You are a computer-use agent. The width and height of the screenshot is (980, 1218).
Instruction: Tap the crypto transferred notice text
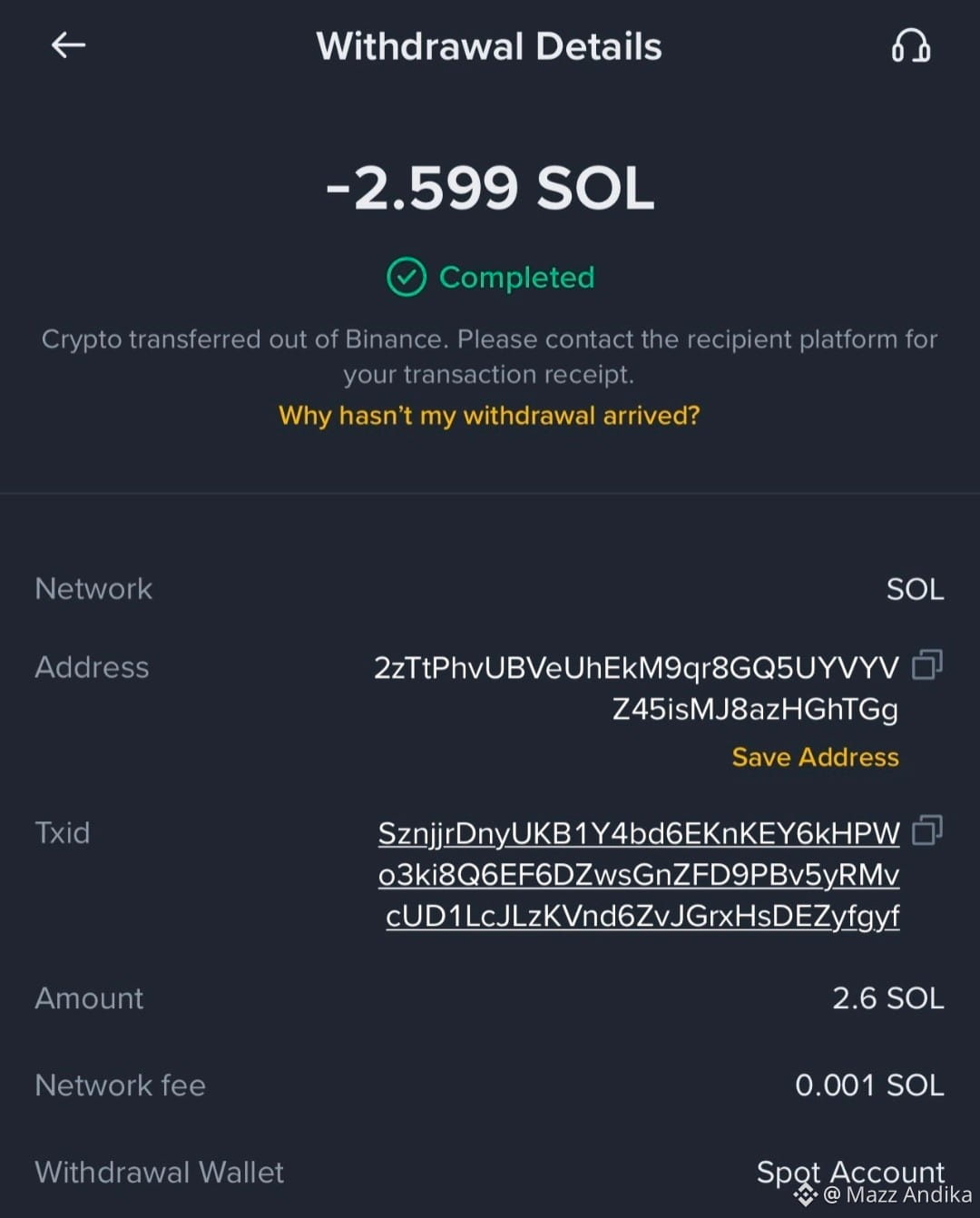(489, 357)
